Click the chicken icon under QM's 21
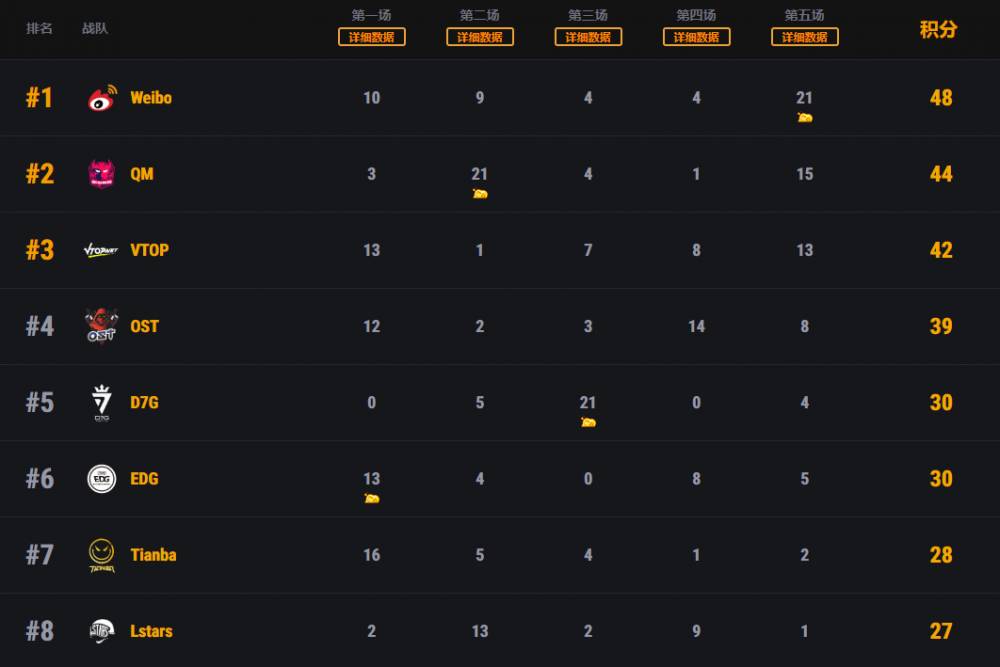This screenshot has height=667, width=1000. coord(480,194)
